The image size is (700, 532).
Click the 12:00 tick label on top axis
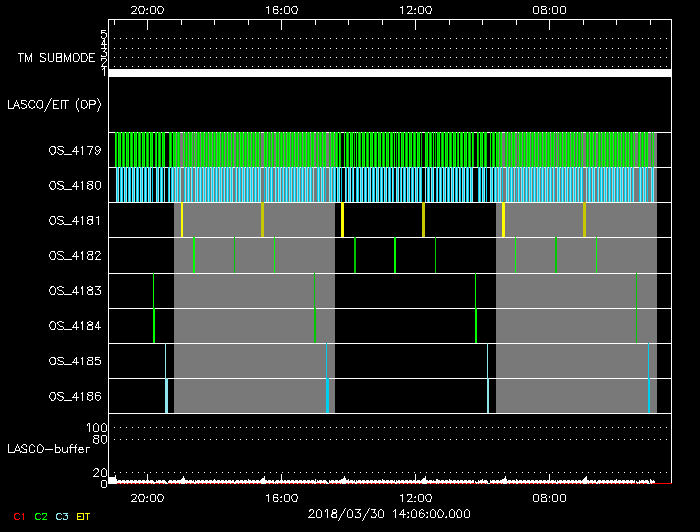(x=415, y=9)
